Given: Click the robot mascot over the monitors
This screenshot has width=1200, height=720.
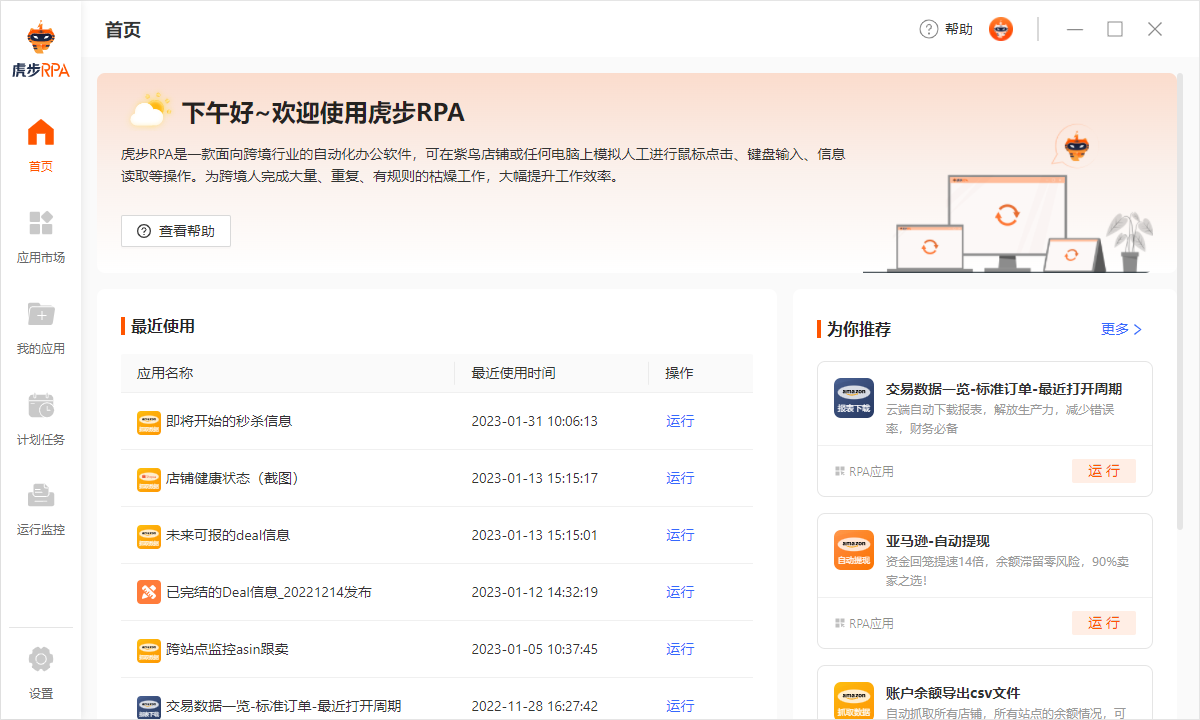Looking at the screenshot, I should tap(1076, 146).
